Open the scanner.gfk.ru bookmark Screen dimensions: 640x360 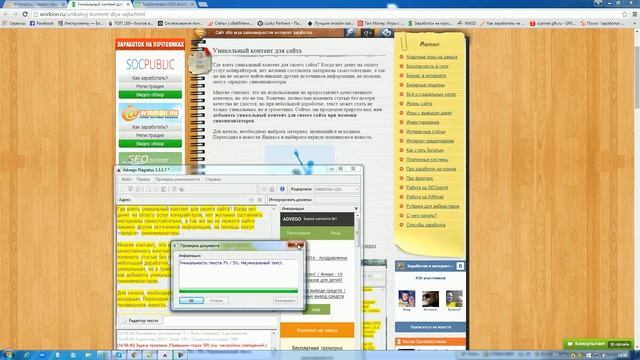pos(553,23)
